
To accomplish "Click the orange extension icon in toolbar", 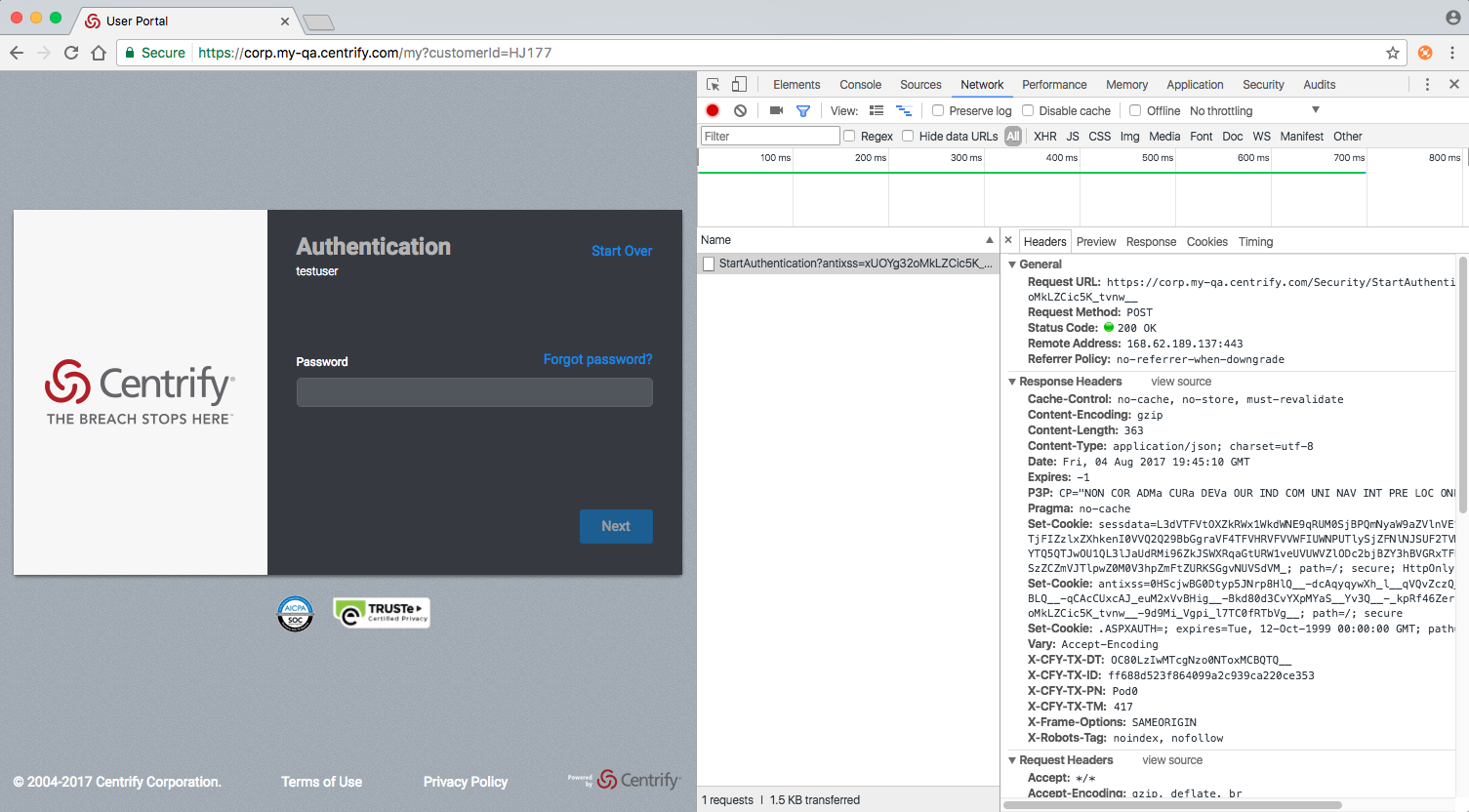I will point(1425,53).
